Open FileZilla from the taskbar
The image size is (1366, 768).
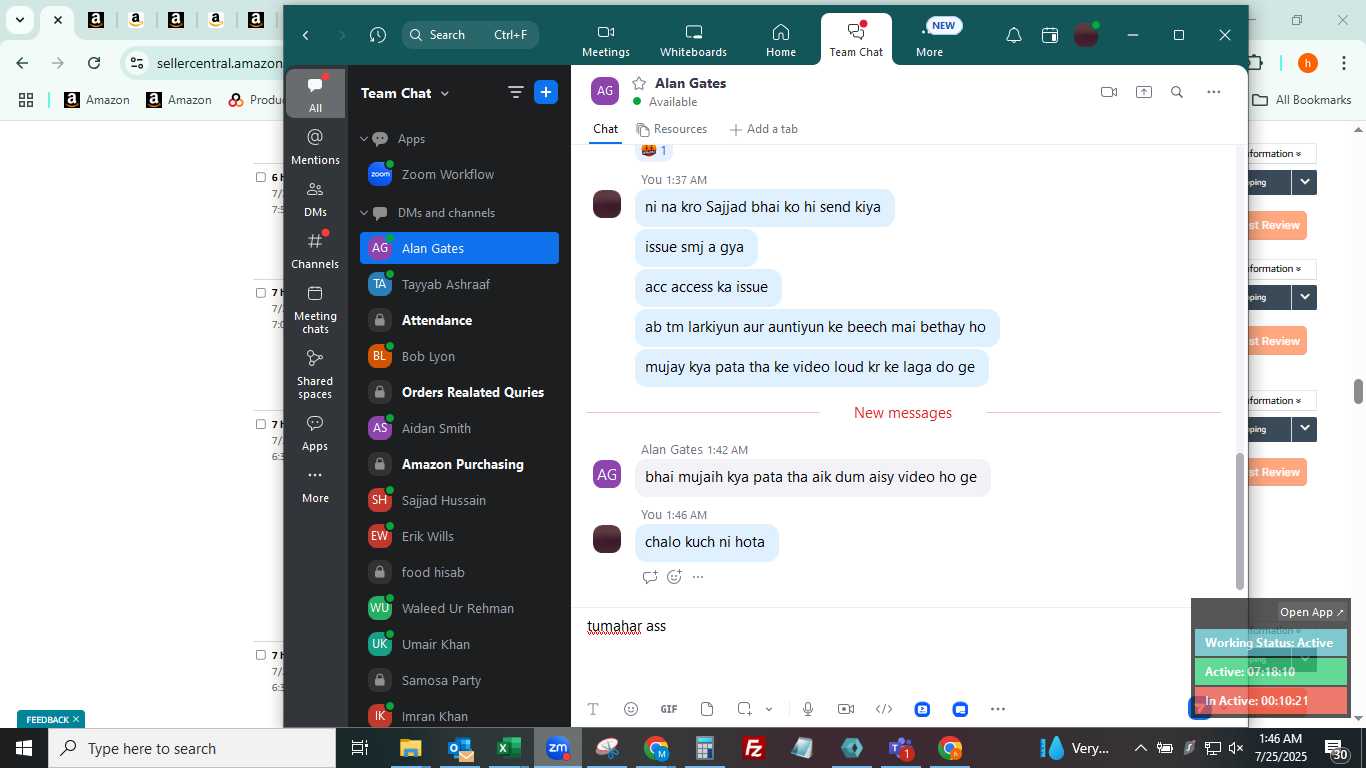[x=754, y=748]
